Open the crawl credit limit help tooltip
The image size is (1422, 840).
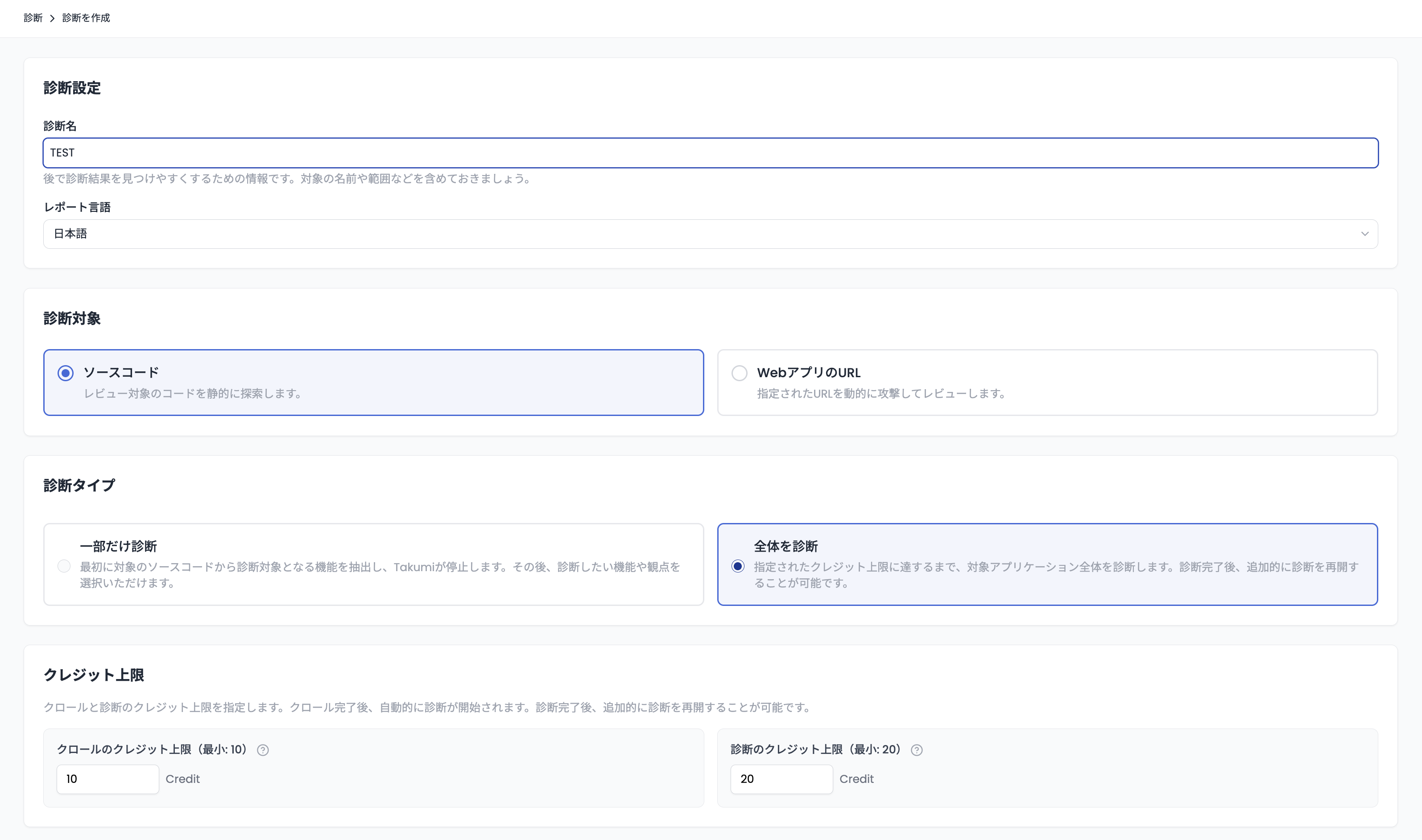coord(262,749)
